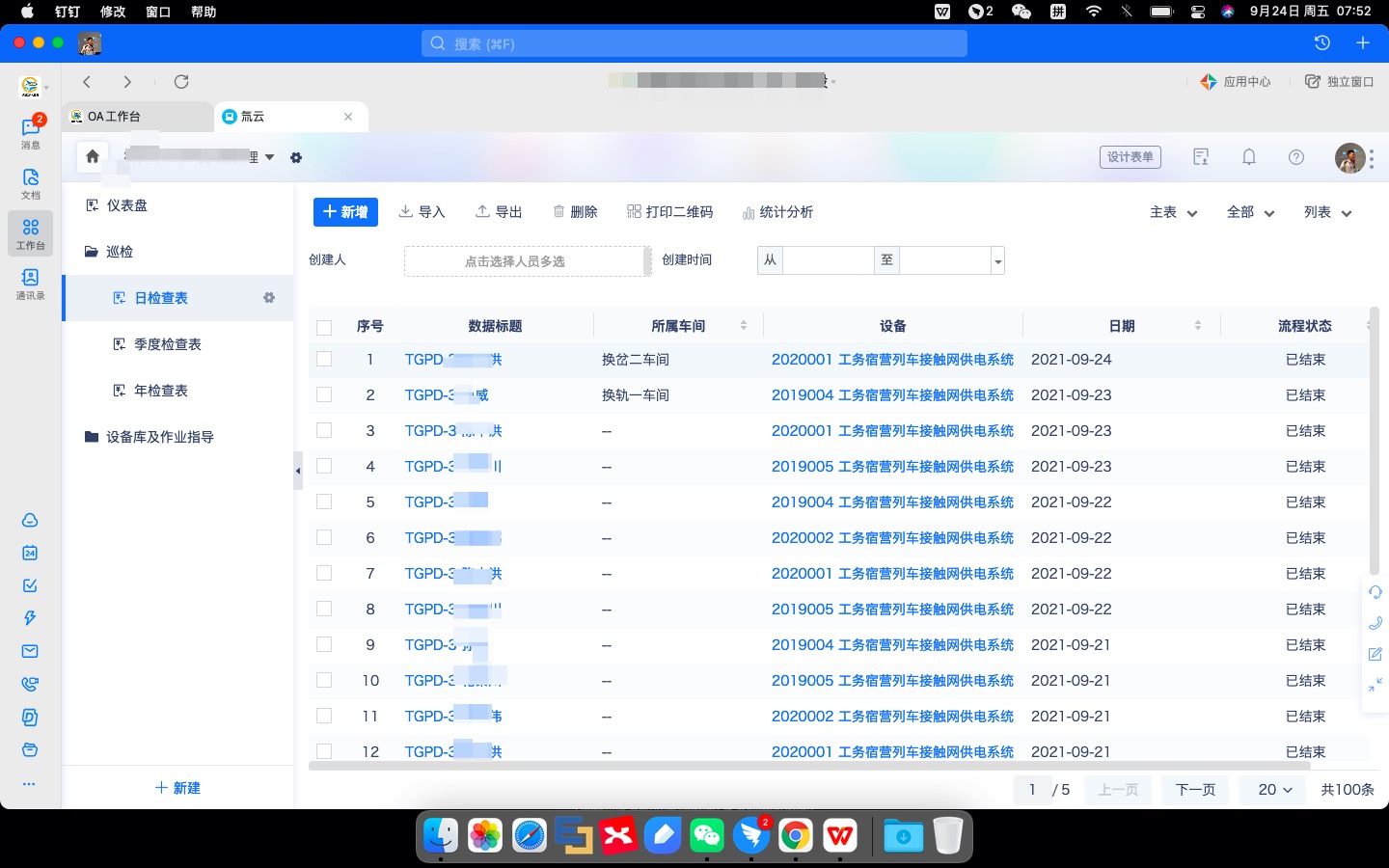Screen dimensions: 1389x868
Task: Check the checkbox for row 10
Action: pos(324,680)
